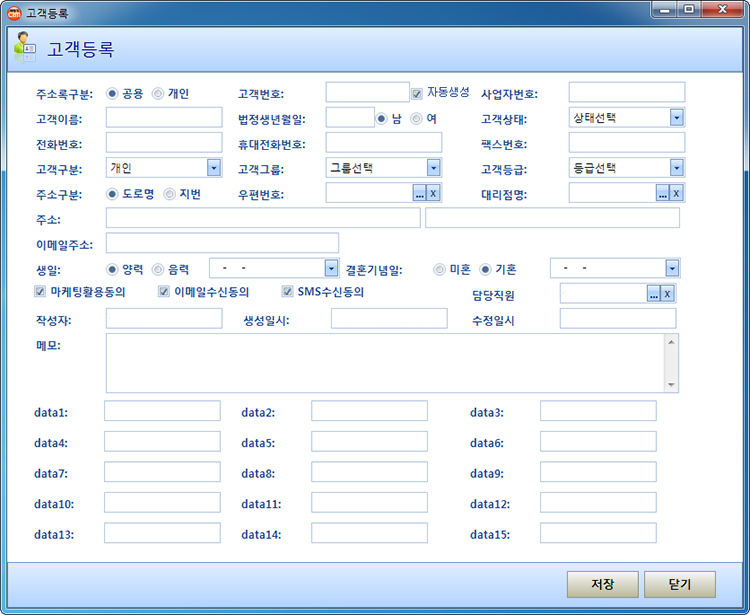750x615 pixels.
Task: Clear the 대리점명 field with x button
Action: click(677, 193)
